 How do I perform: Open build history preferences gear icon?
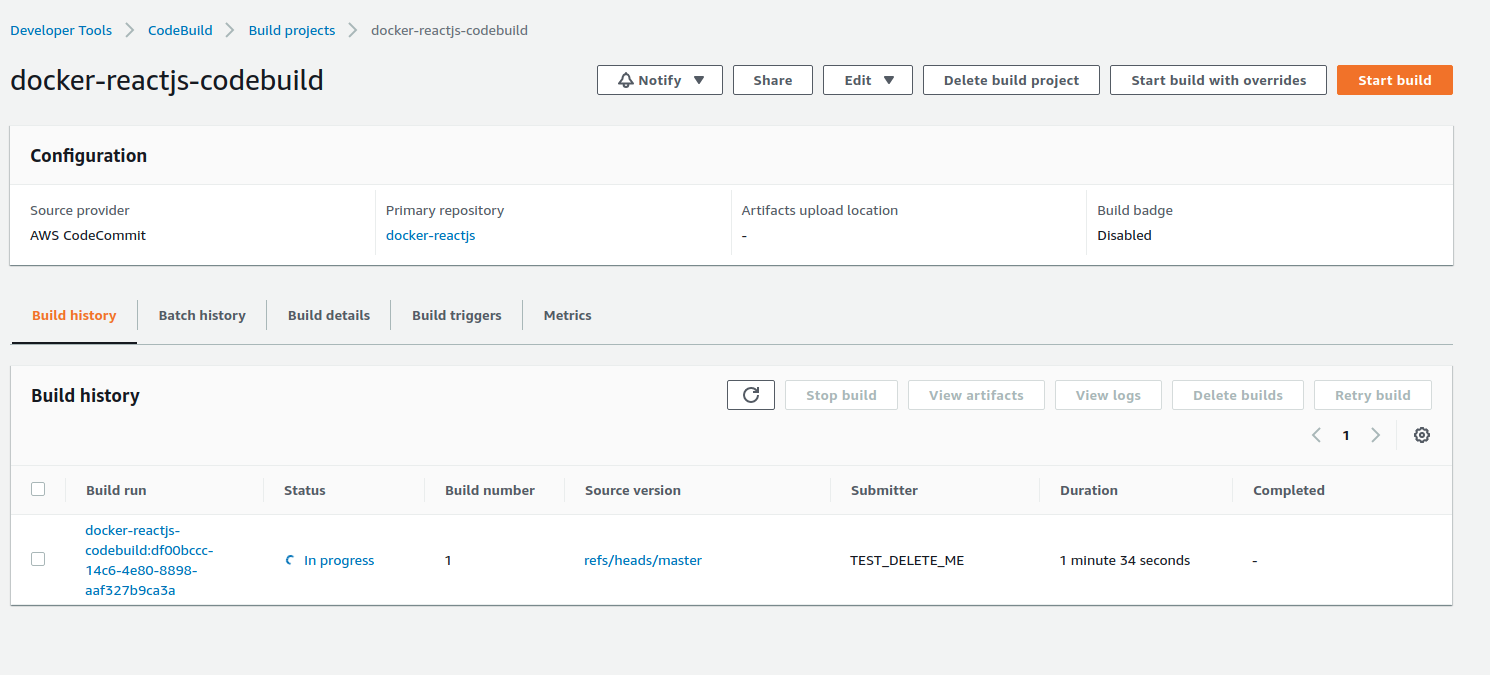[x=1422, y=435]
